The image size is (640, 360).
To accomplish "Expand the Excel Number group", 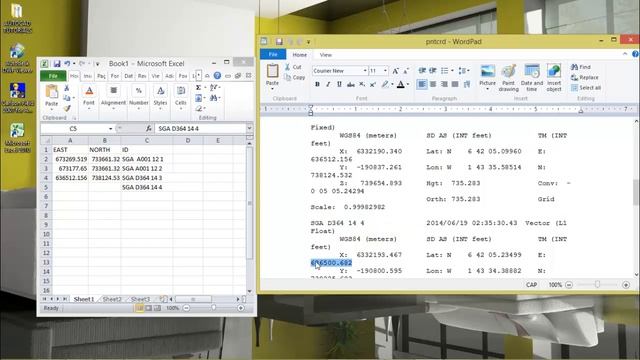I will tap(138, 98).
